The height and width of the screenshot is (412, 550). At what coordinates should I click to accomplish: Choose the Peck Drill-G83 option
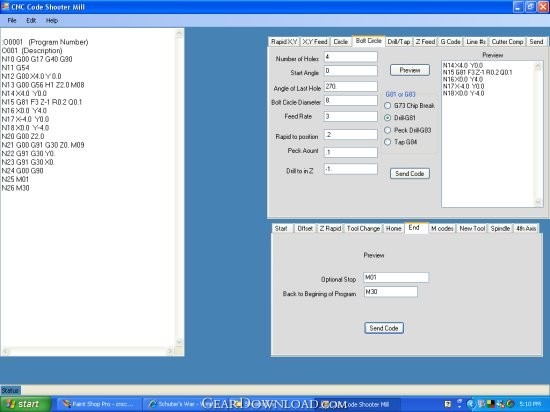click(388, 130)
